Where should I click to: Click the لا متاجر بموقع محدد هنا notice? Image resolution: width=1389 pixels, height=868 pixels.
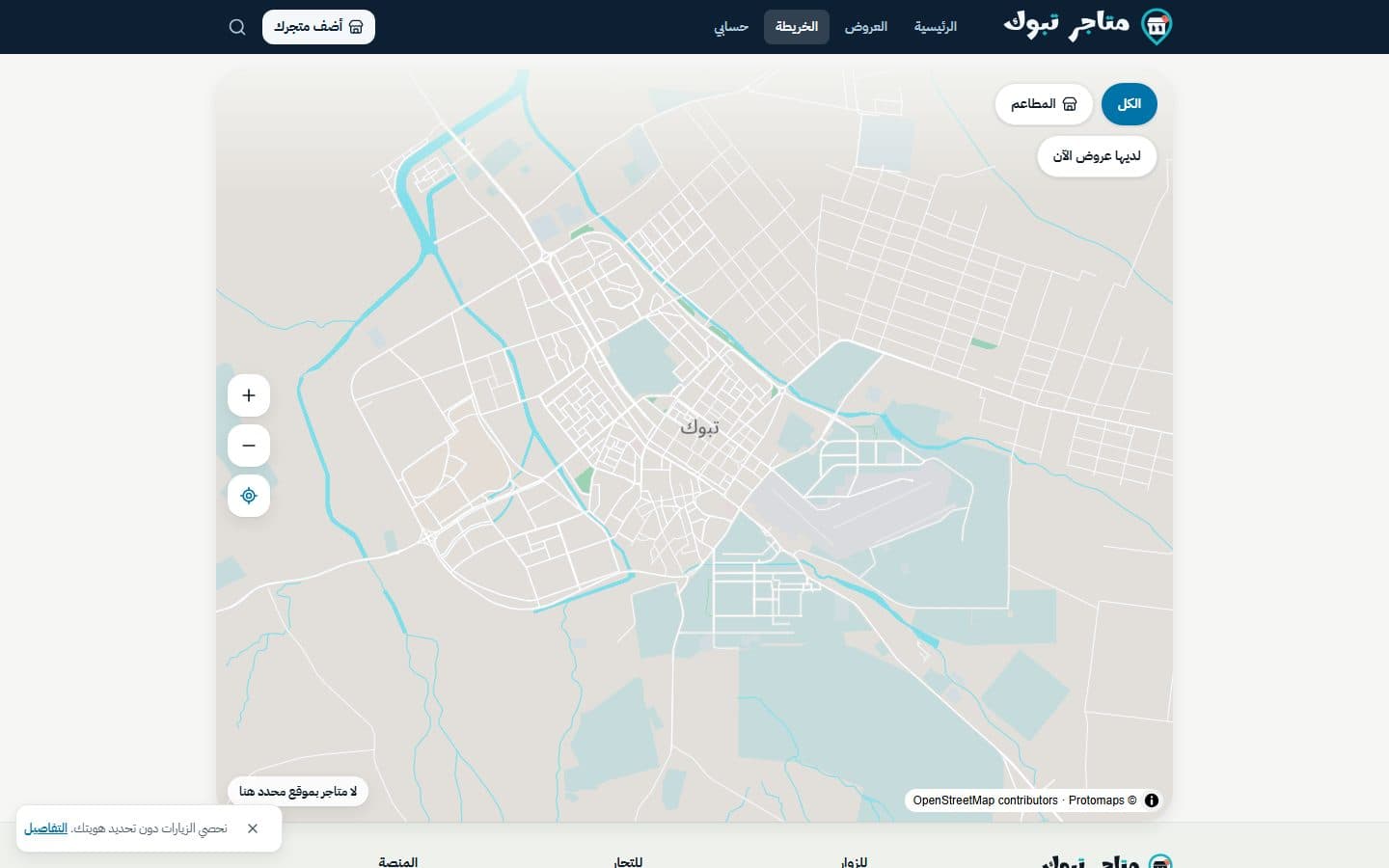click(x=298, y=792)
